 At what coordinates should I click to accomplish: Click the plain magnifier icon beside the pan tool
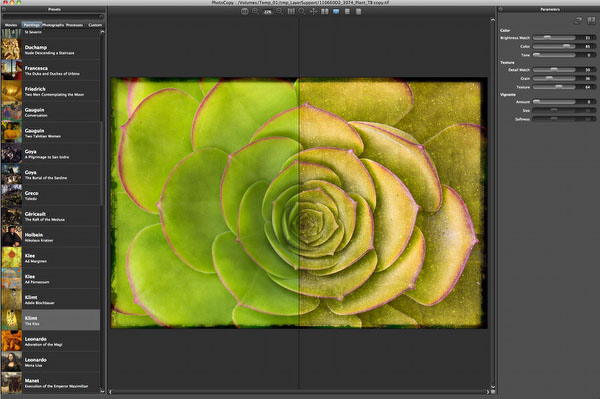[302, 11]
